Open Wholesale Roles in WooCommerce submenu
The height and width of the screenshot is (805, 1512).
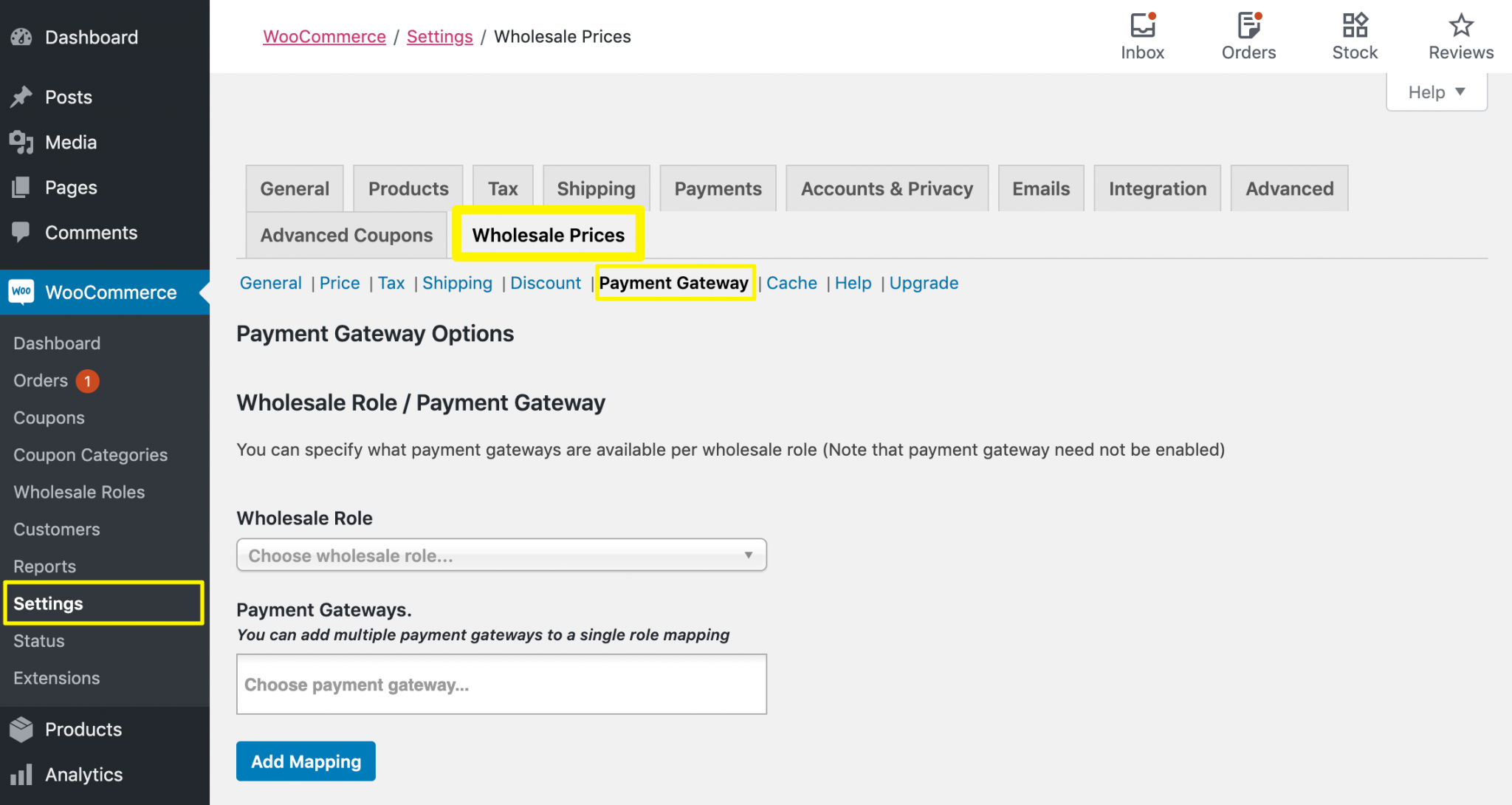(79, 492)
